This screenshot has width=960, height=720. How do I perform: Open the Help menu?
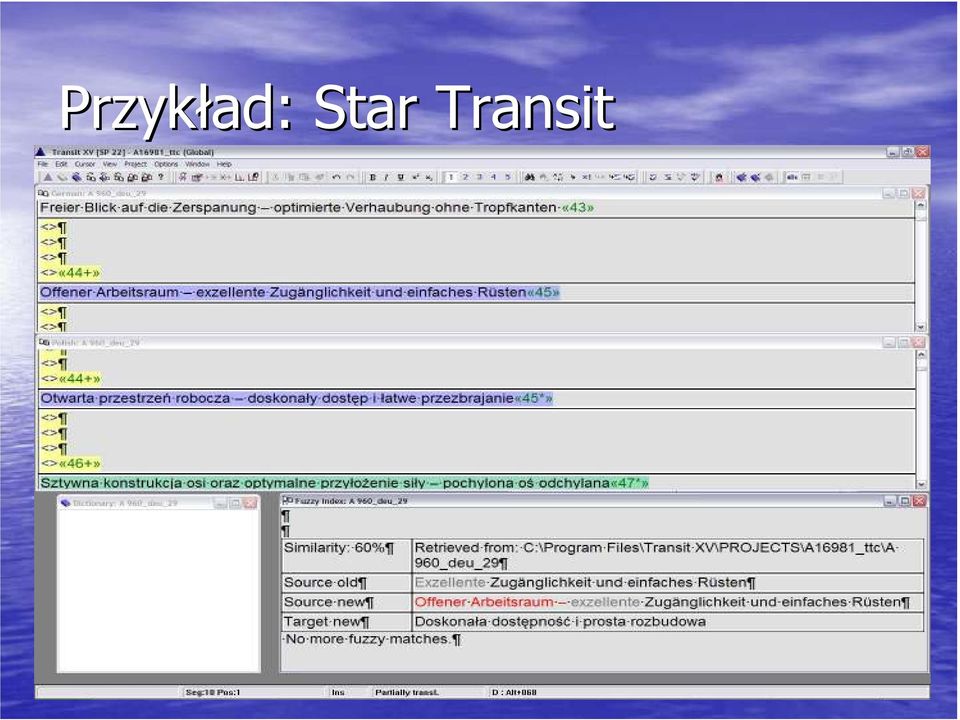pyautogui.click(x=224, y=164)
